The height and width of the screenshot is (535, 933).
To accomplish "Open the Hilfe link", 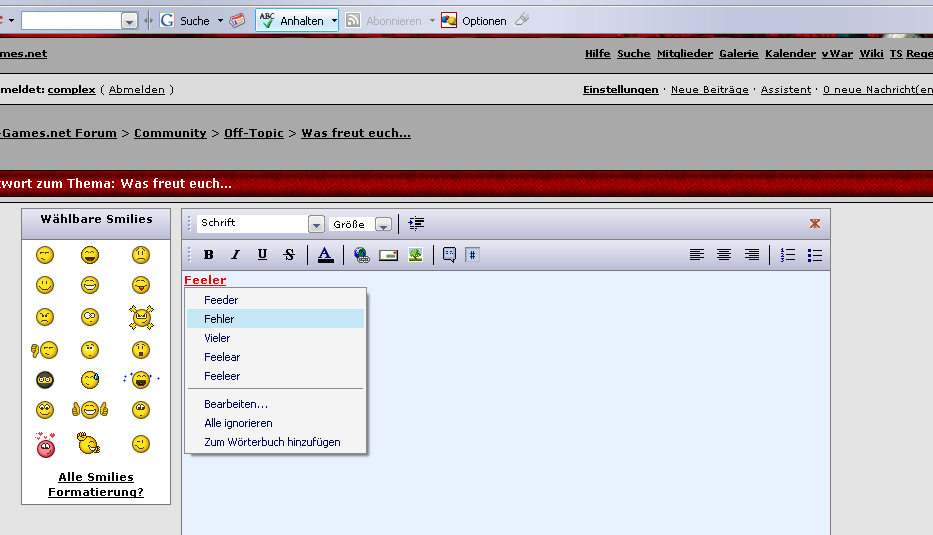I will (x=597, y=54).
